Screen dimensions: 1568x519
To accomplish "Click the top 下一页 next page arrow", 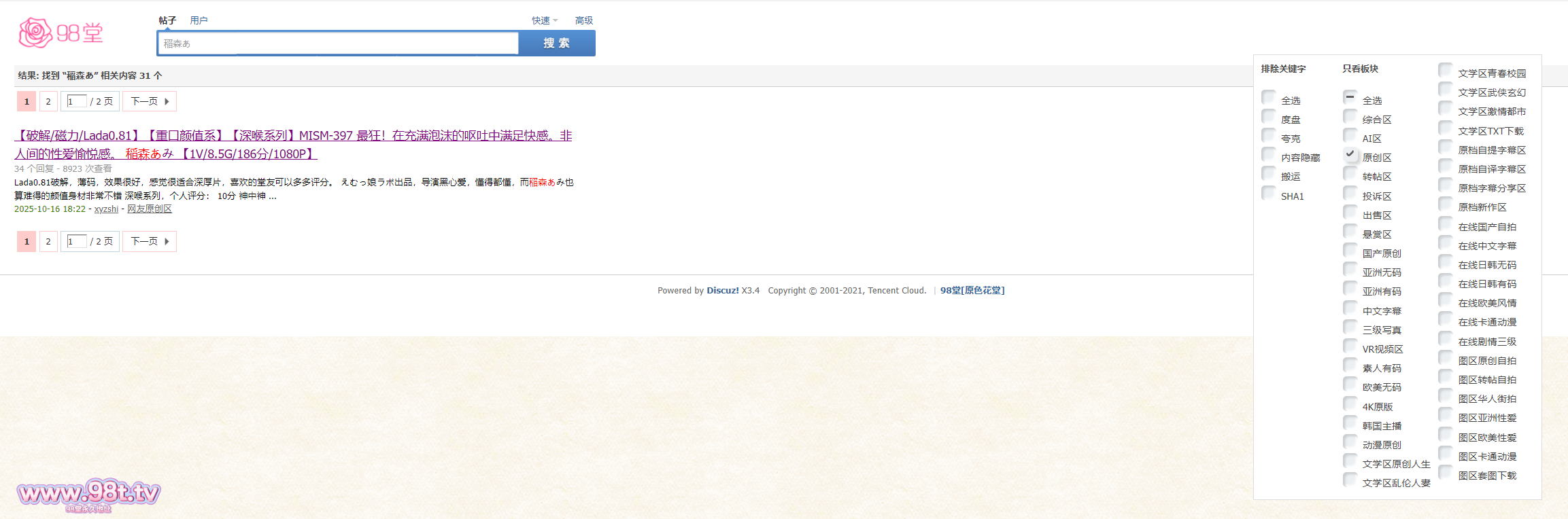I will [150, 101].
